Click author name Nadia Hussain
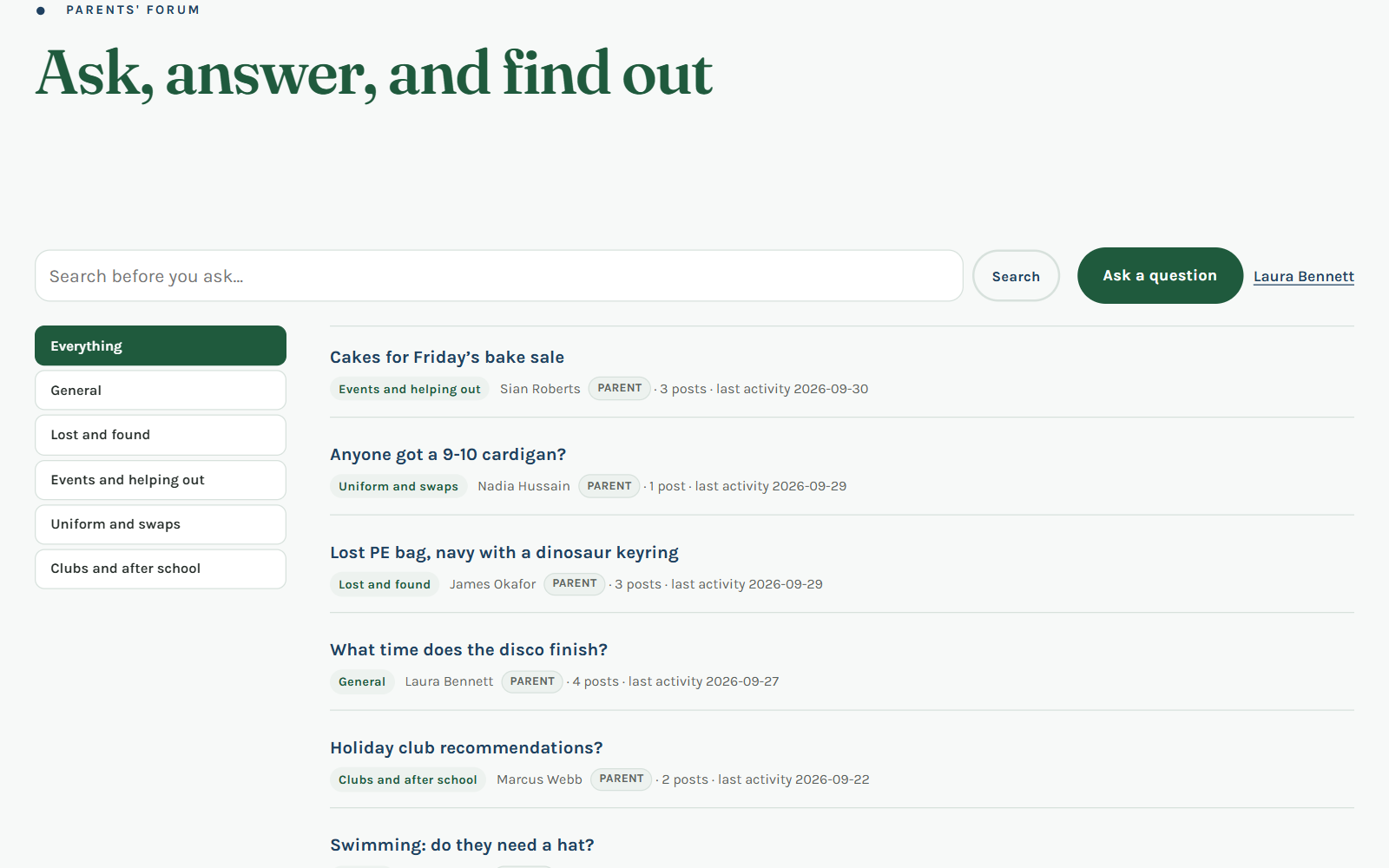The width and height of the screenshot is (1389, 868). click(x=523, y=486)
